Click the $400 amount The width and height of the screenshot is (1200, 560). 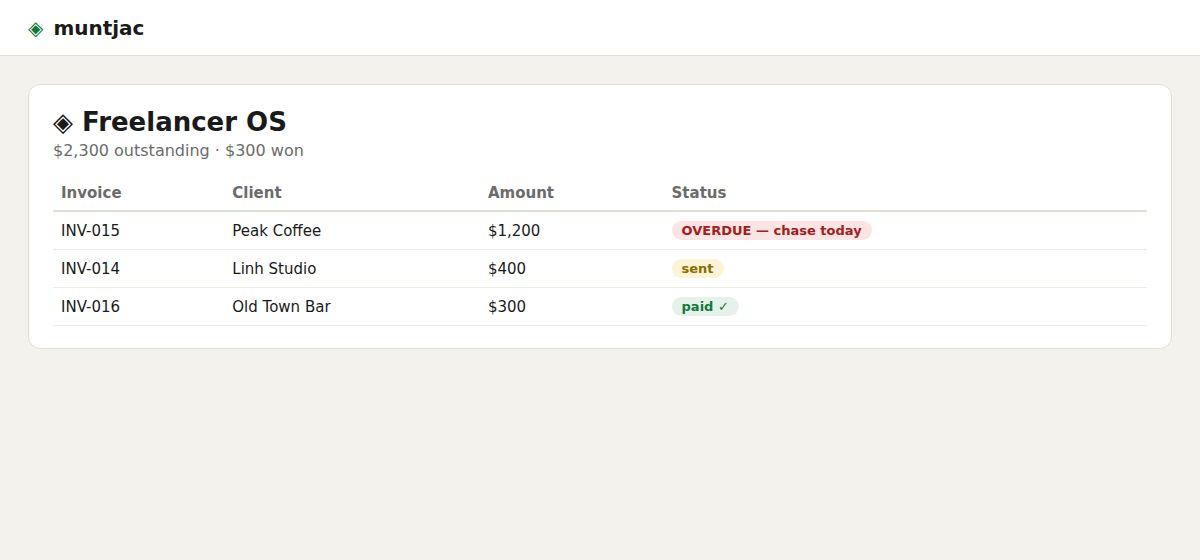point(507,269)
